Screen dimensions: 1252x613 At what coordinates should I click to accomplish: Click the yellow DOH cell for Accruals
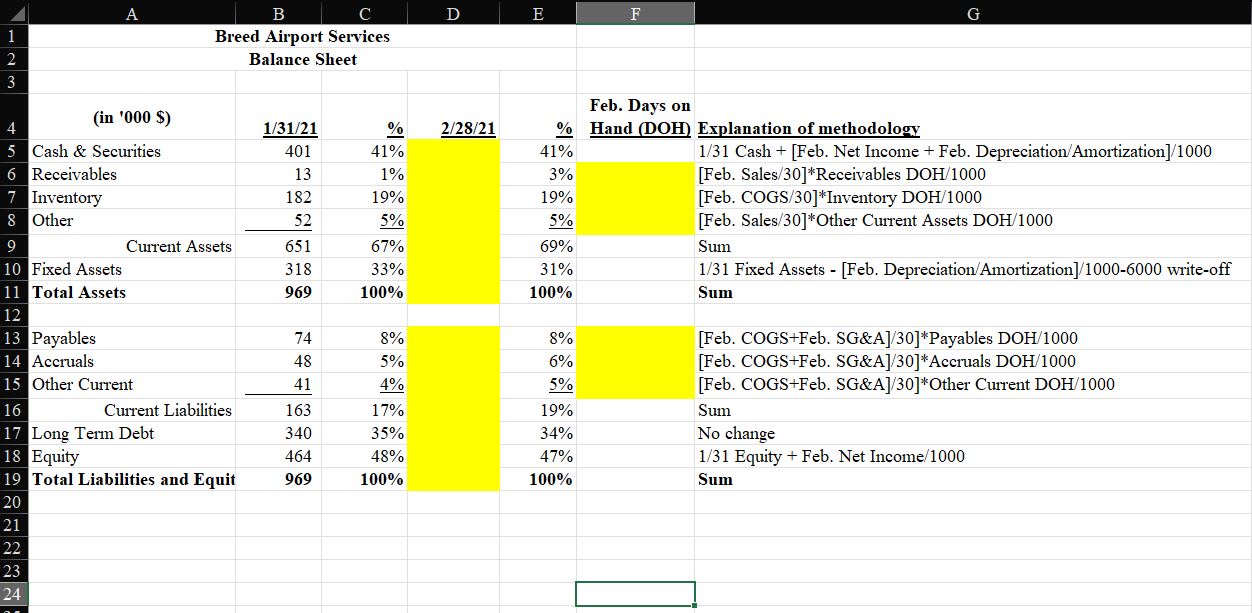pos(635,361)
